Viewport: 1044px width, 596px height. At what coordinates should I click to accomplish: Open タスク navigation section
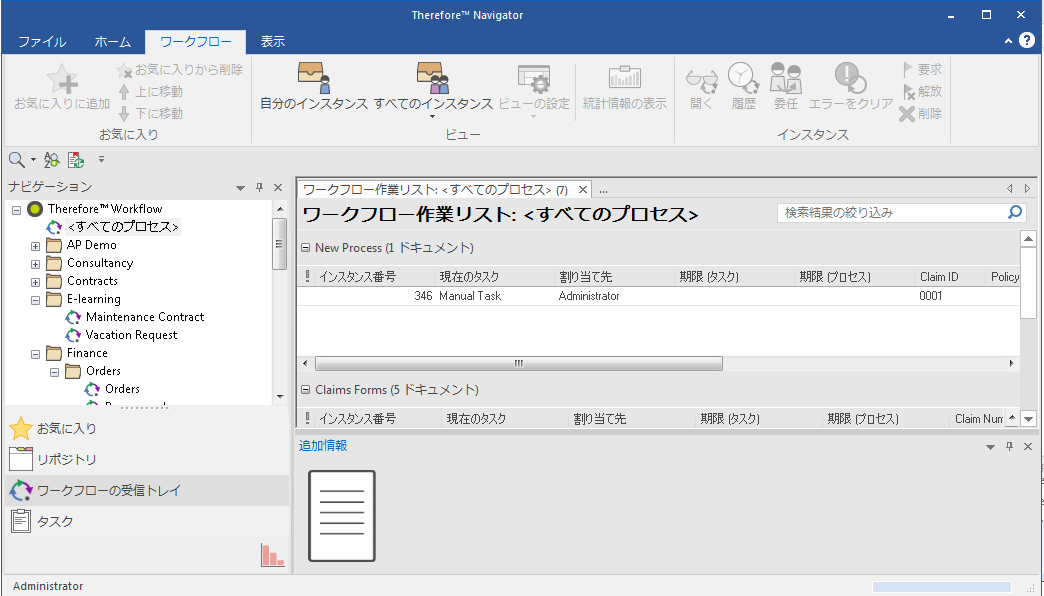(146, 521)
